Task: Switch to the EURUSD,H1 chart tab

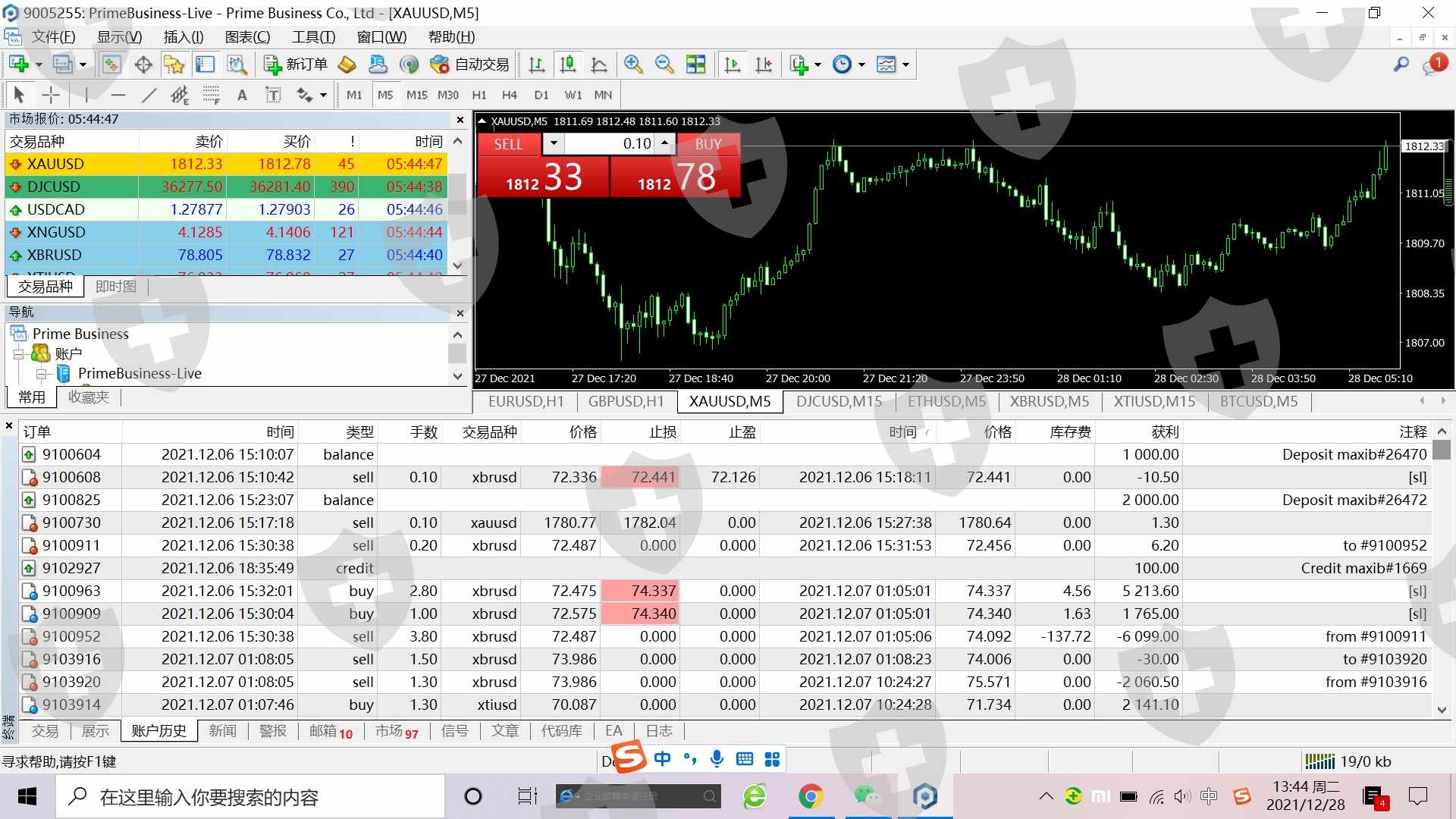Action: 526,402
